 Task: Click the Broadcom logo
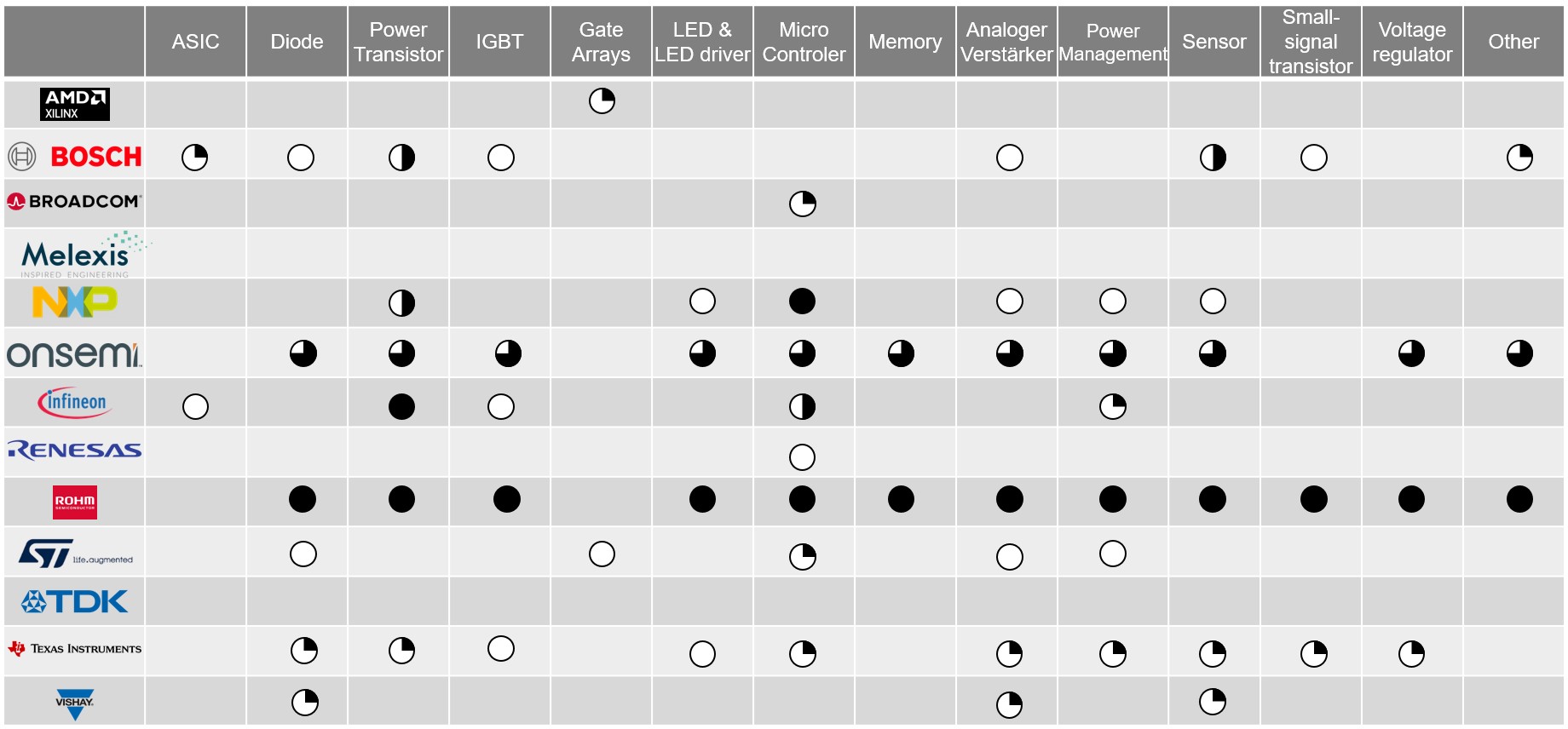click(x=75, y=202)
